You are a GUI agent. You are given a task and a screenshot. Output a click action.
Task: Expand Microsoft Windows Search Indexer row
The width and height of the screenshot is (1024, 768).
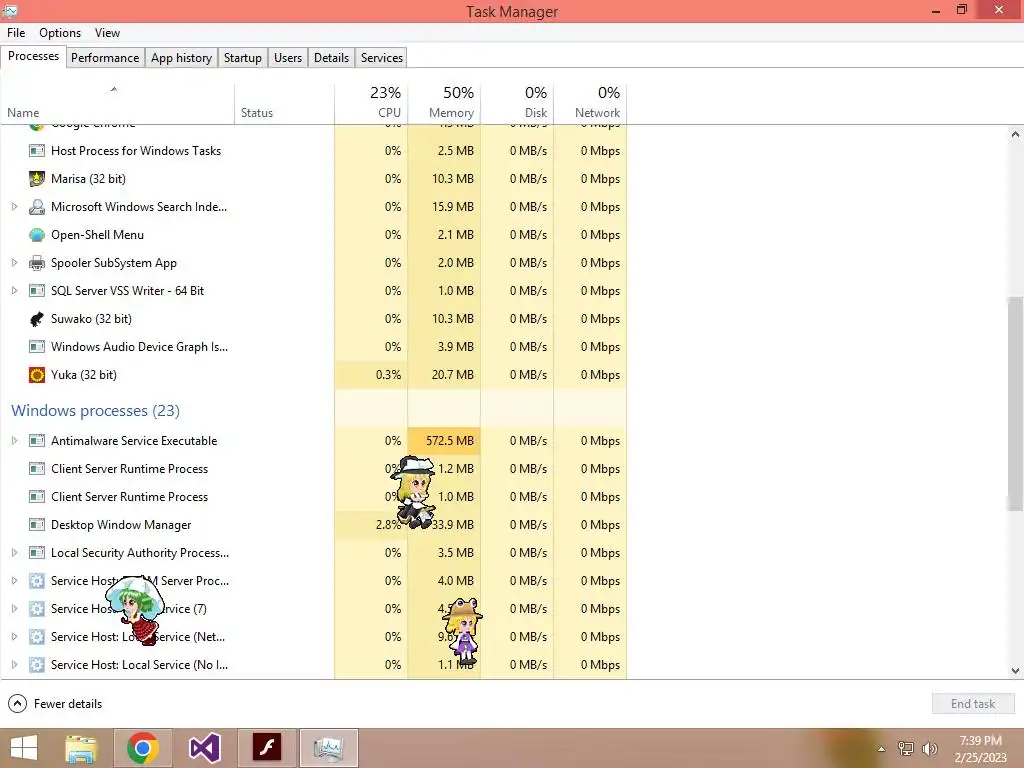tap(14, 207)
